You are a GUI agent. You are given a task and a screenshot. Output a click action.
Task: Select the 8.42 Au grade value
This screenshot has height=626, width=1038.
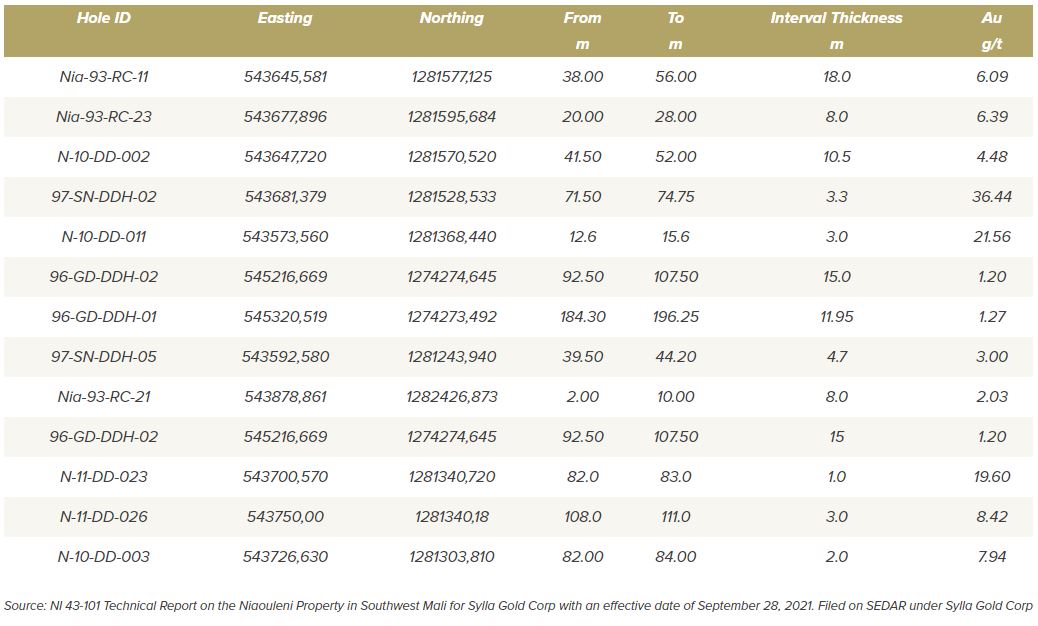(991, 517)
